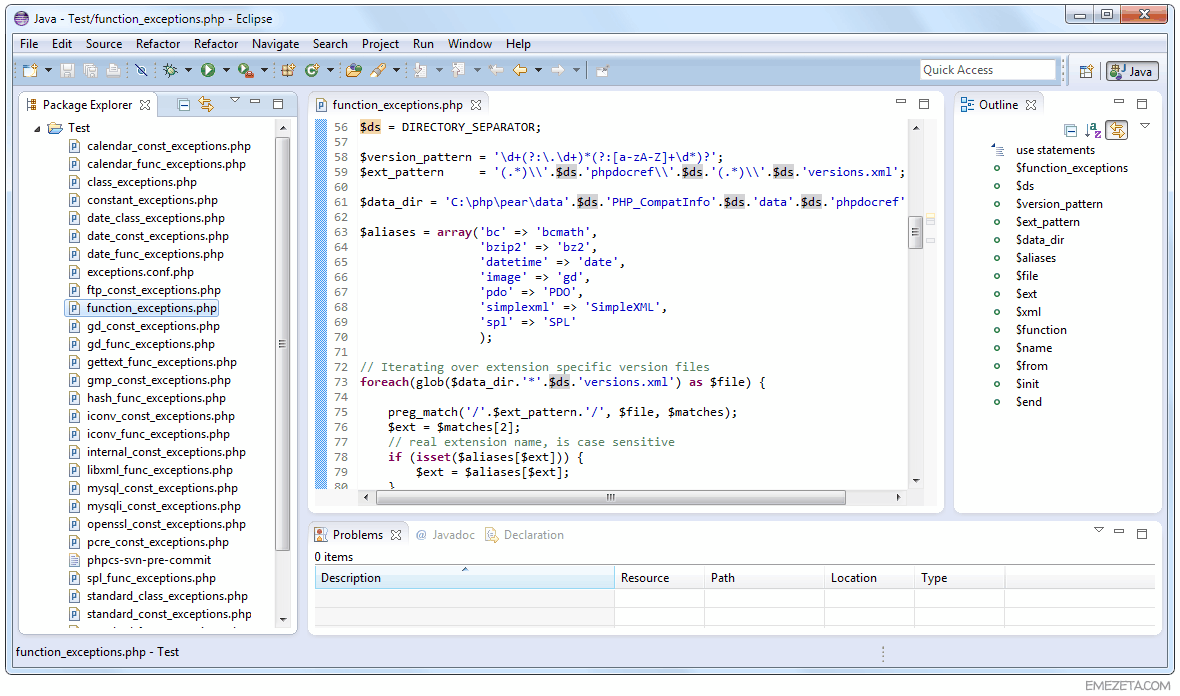The width and height of the screenshot is (1180, 696).
Task: Collapse all in the Outline view
Action: coord(1071,131)
